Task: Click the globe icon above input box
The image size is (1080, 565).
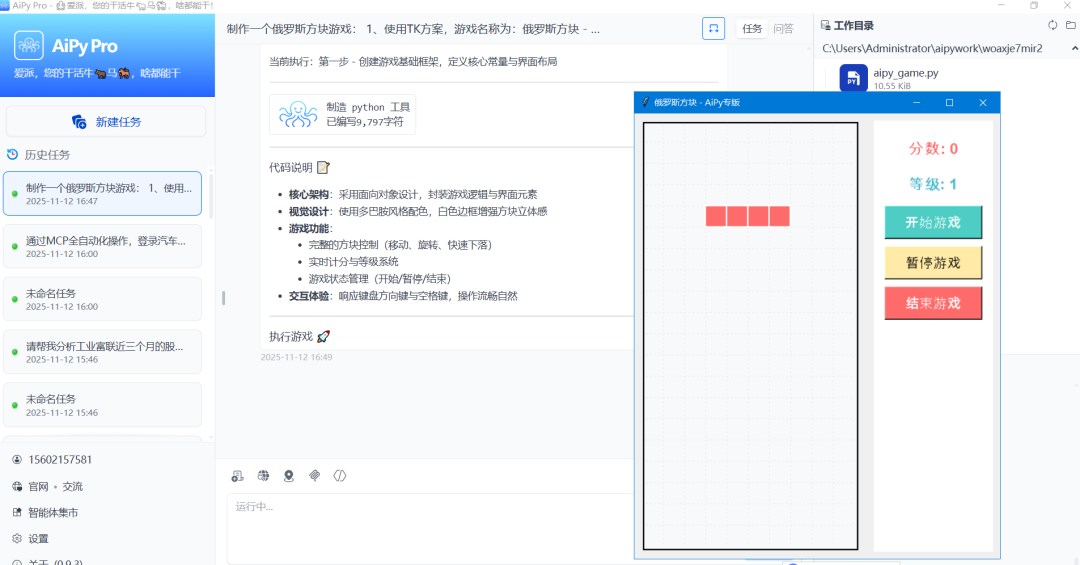Action: point(263,475)
